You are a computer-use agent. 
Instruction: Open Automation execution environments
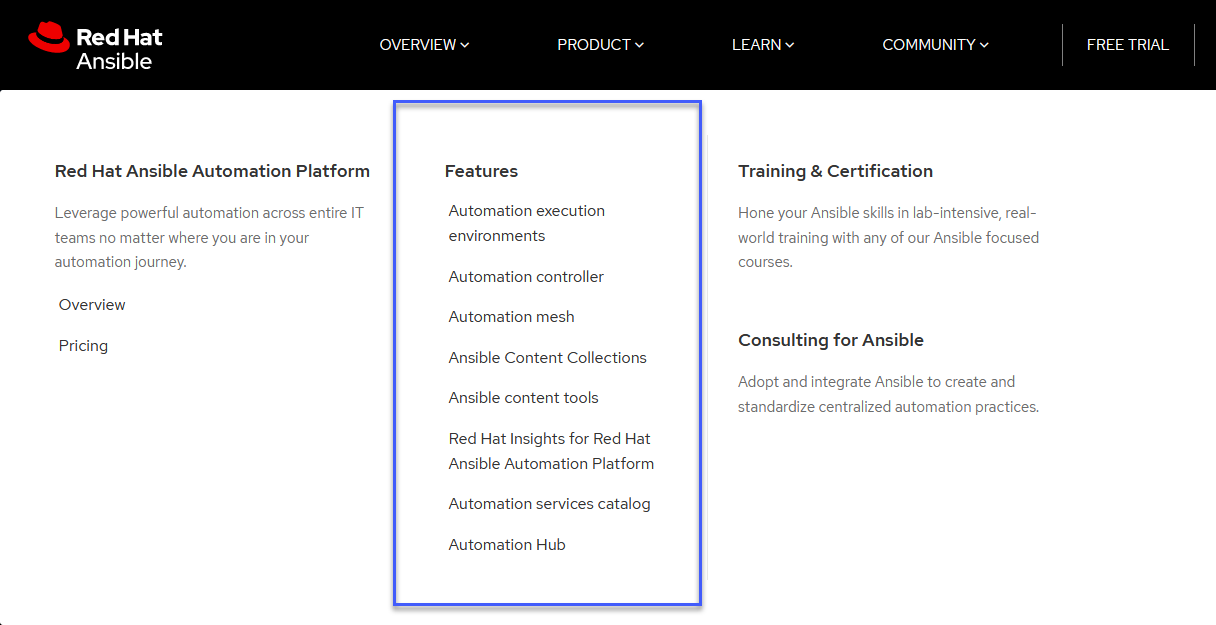point(527,222)
